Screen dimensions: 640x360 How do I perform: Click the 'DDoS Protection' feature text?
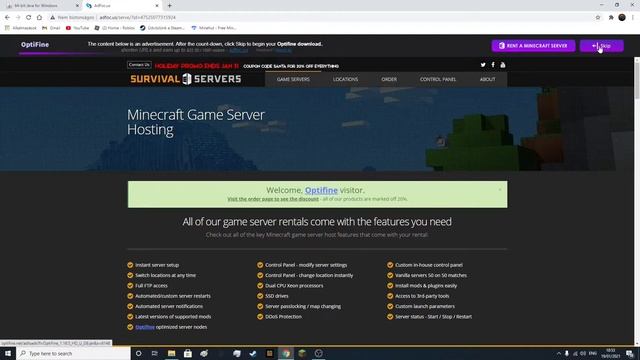coord(284,317)
